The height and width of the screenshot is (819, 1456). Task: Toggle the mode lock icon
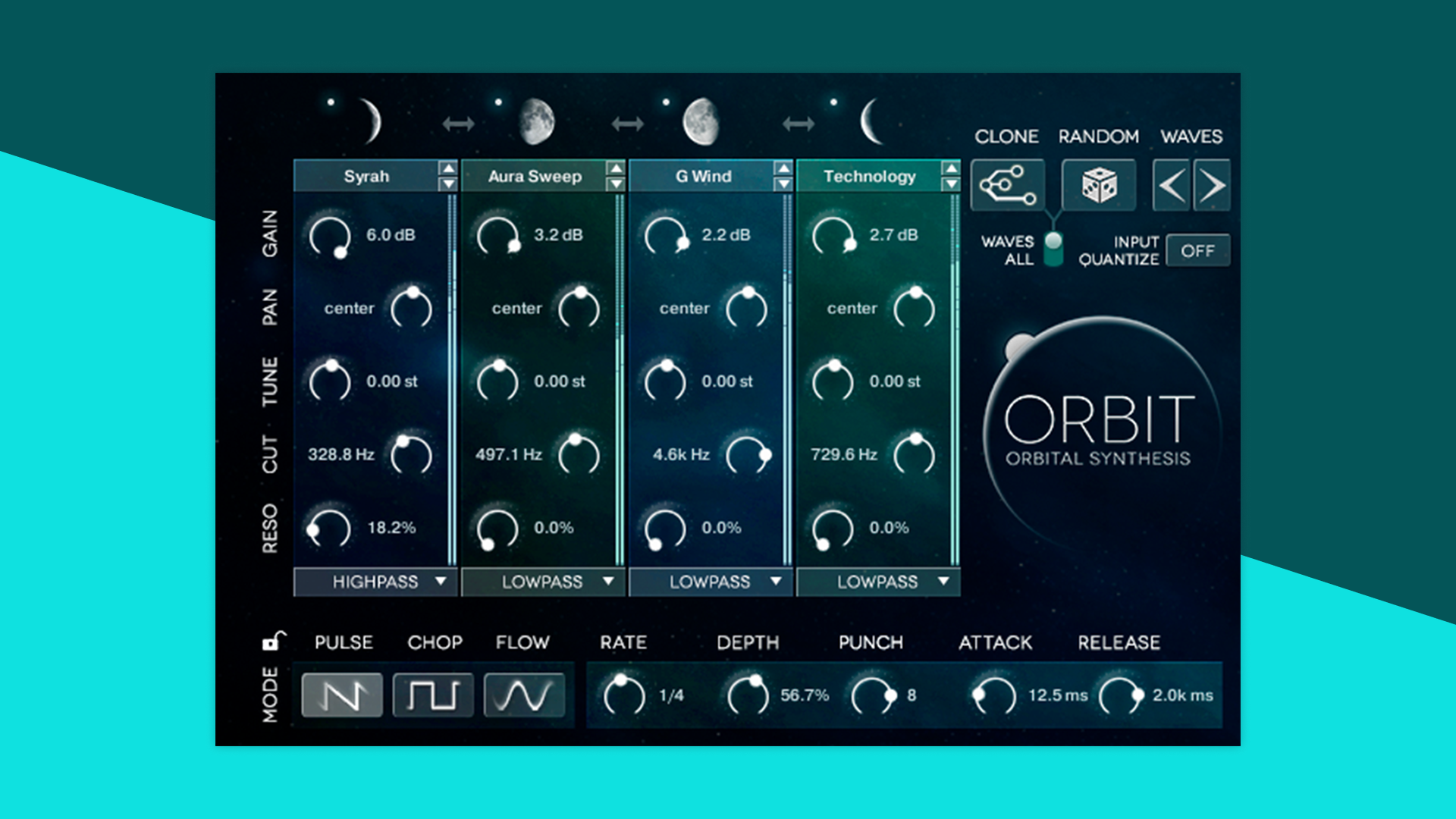click(275, 641)
